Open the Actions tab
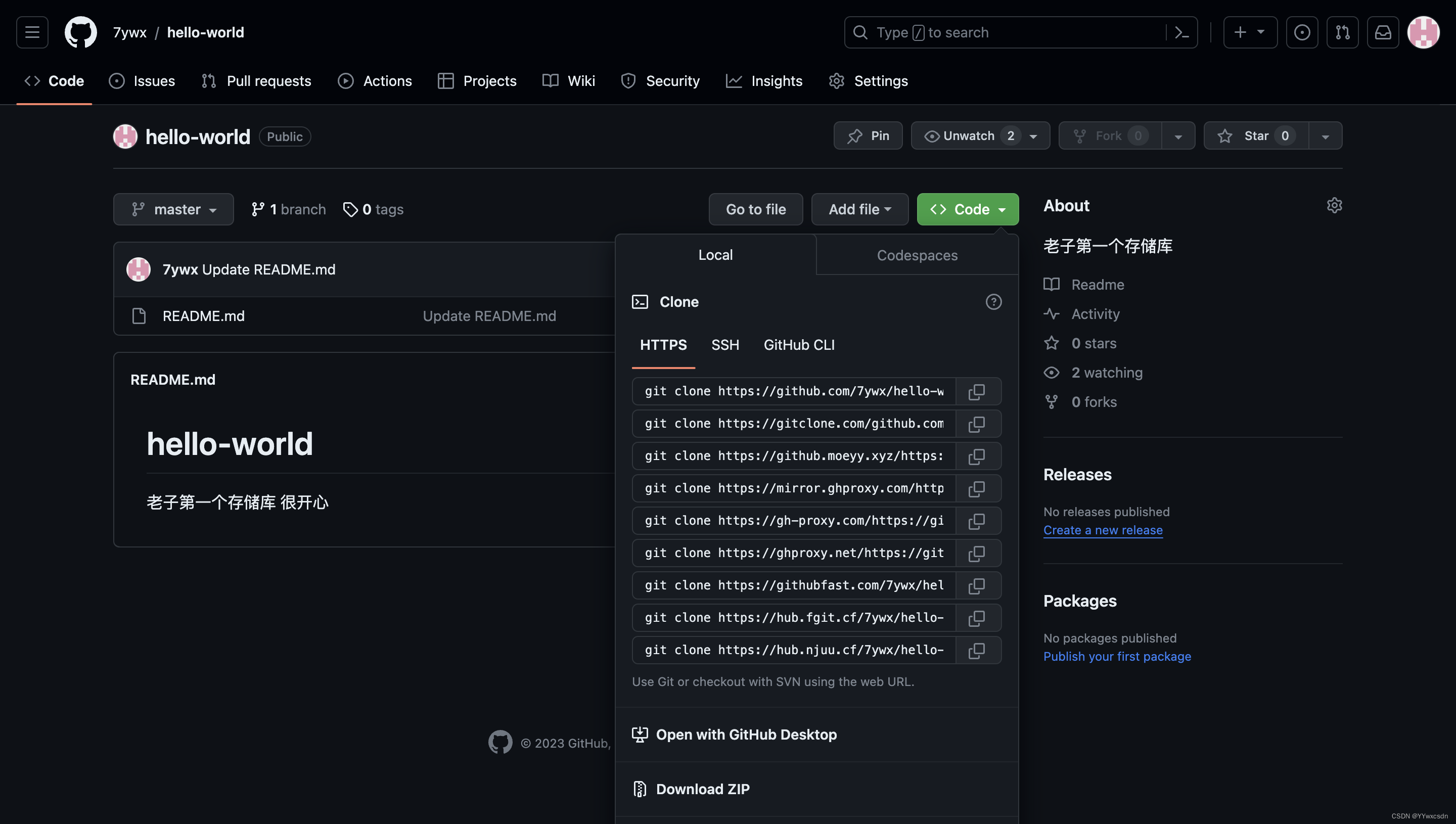The image size is (1456, 824). point(375,81)
